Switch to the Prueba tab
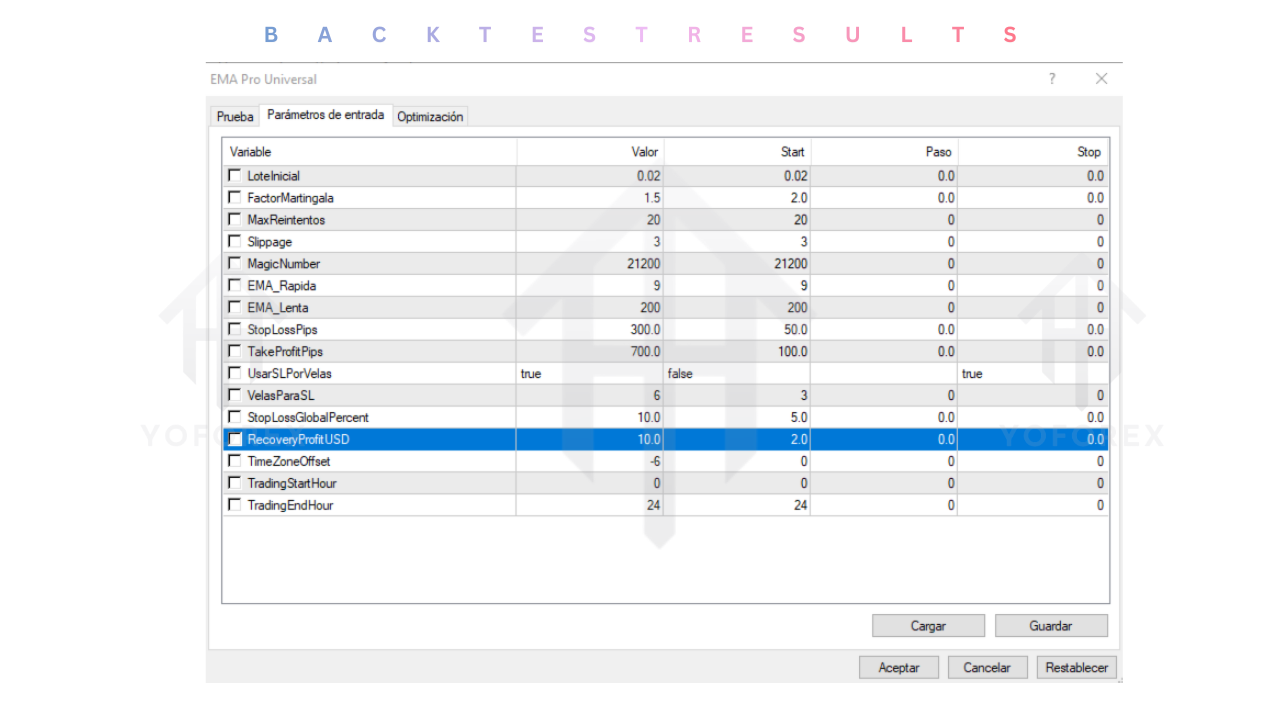 (234, 116)
